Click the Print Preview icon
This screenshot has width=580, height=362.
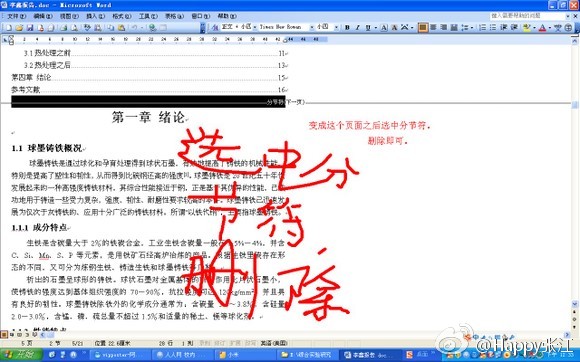coord(74,28)
